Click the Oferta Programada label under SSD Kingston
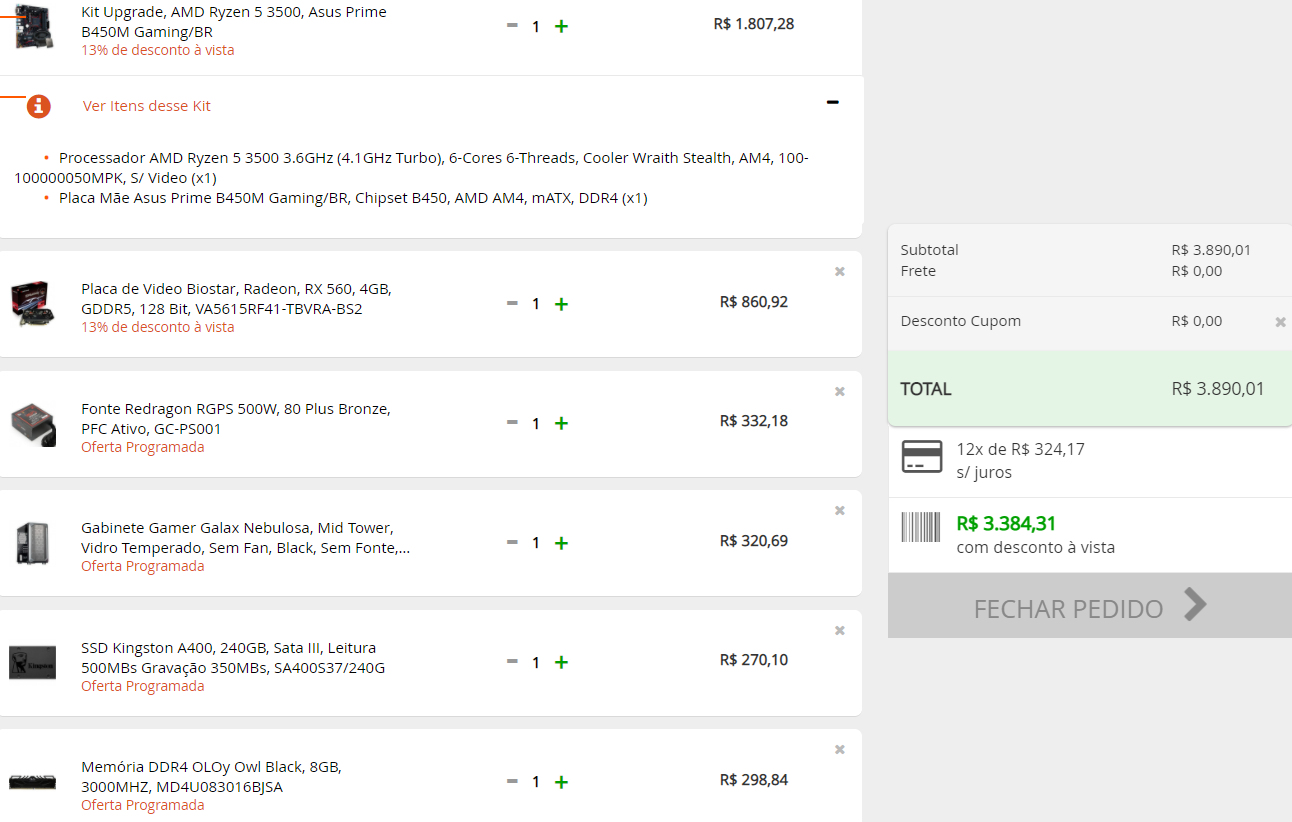The image size is (1292, 822). (142, 686)
